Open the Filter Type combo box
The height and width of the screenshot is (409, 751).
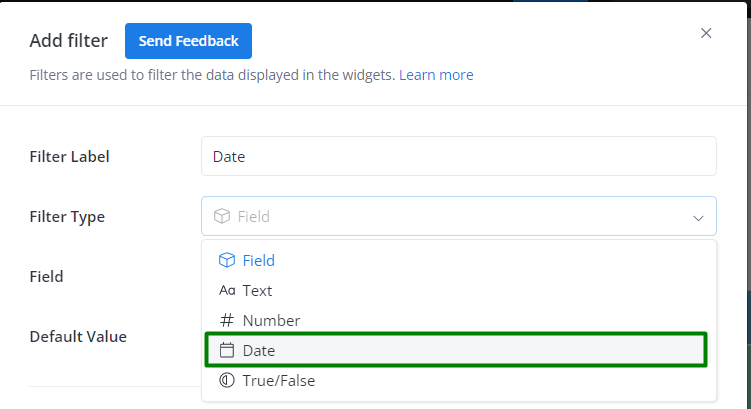pos(459,216)
